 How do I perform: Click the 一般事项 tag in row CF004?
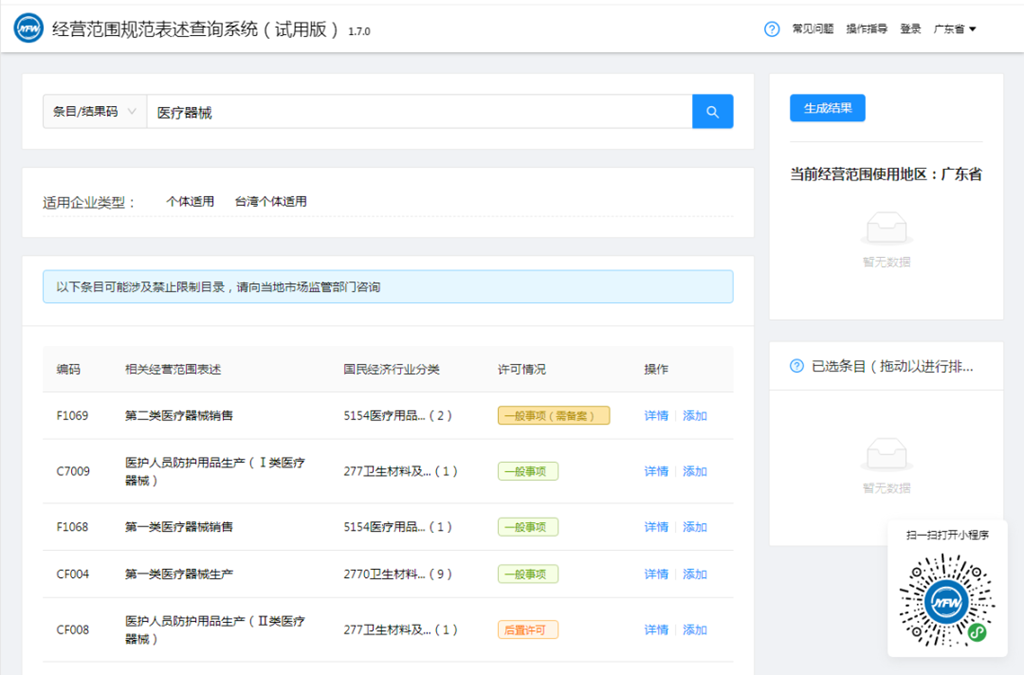[528, 574]
